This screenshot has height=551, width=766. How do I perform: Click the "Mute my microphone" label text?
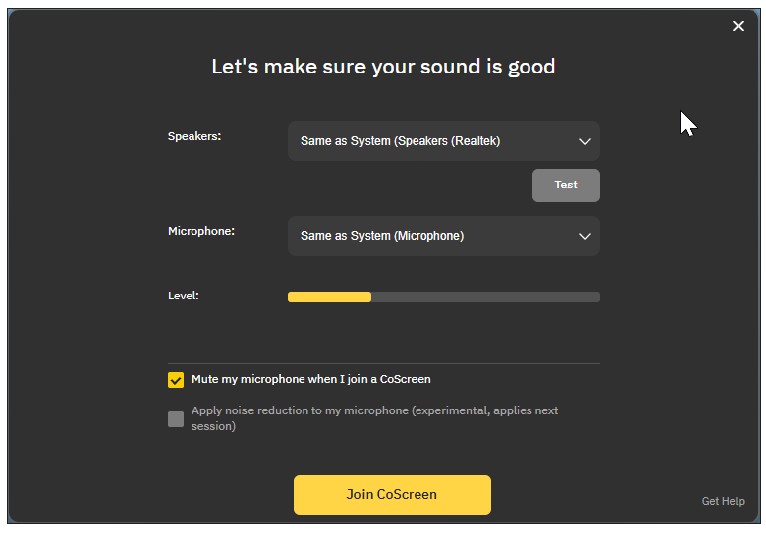click(310, 380)
